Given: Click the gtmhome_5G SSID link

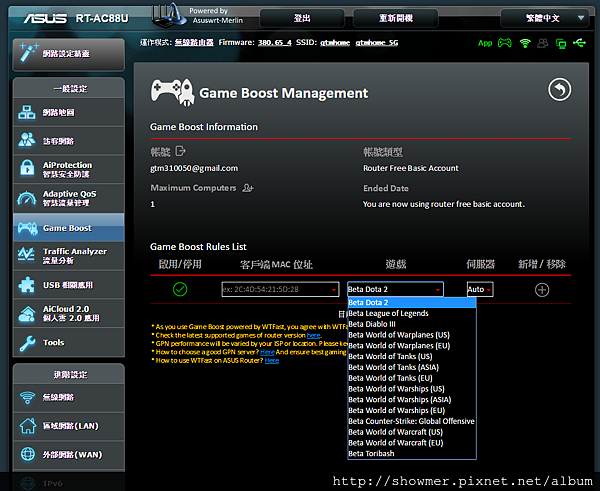Looking at the screenshot, I should tap(377, 42).
